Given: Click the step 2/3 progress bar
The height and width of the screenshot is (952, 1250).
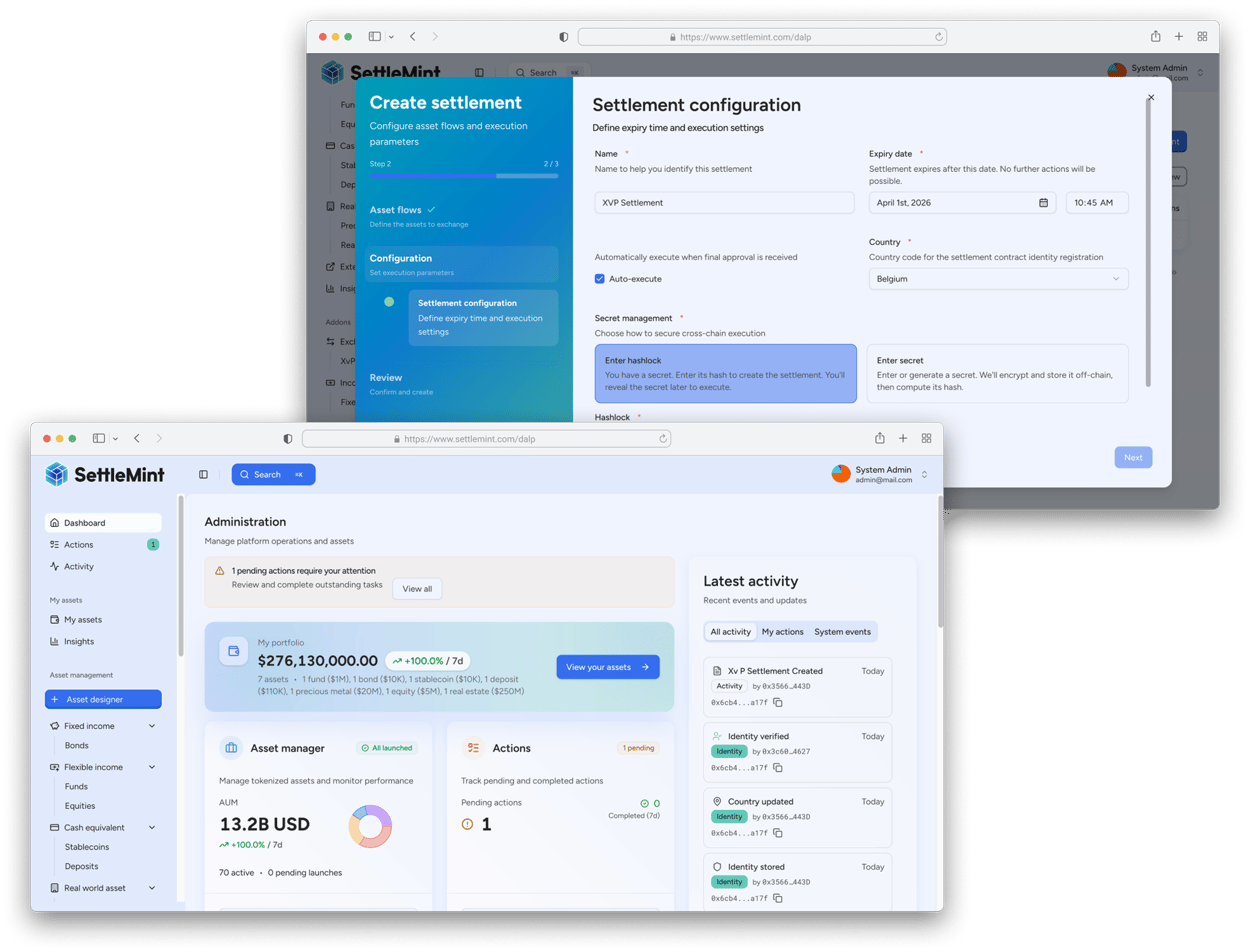Looking at the screenshot, I should click(x=464, y=176).
